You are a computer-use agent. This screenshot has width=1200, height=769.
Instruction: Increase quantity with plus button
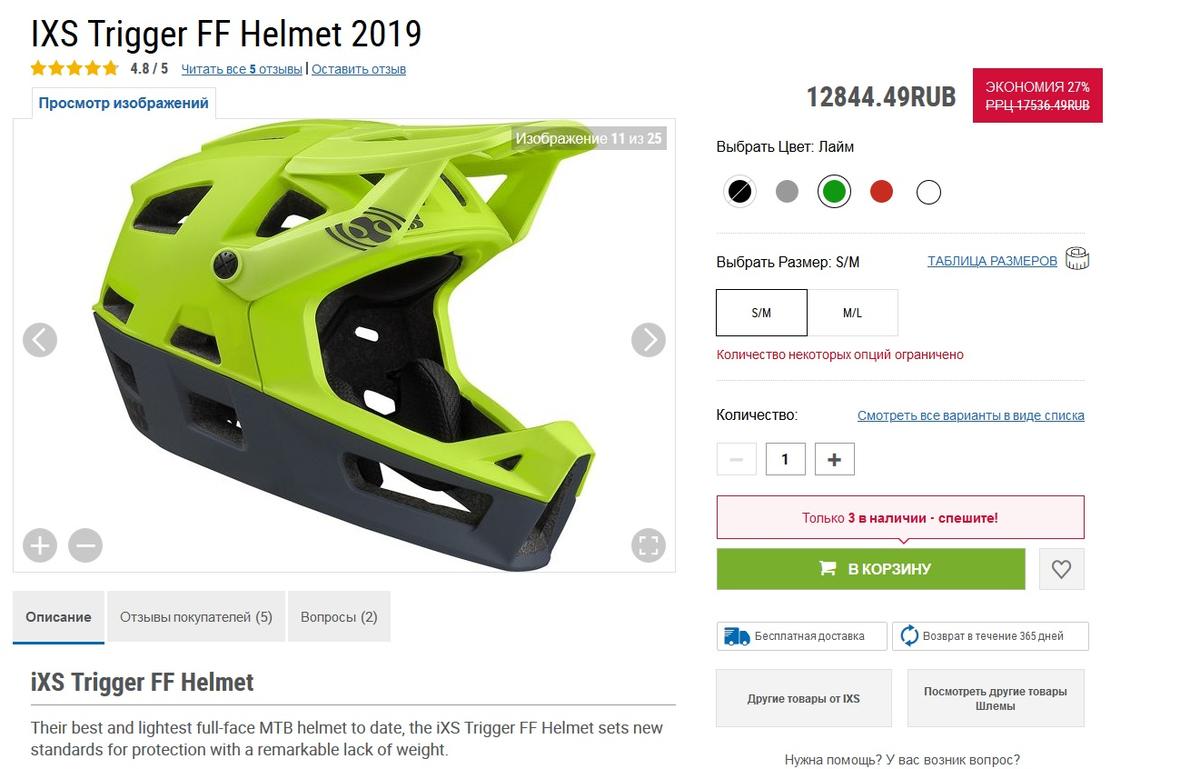coord(835,459)
